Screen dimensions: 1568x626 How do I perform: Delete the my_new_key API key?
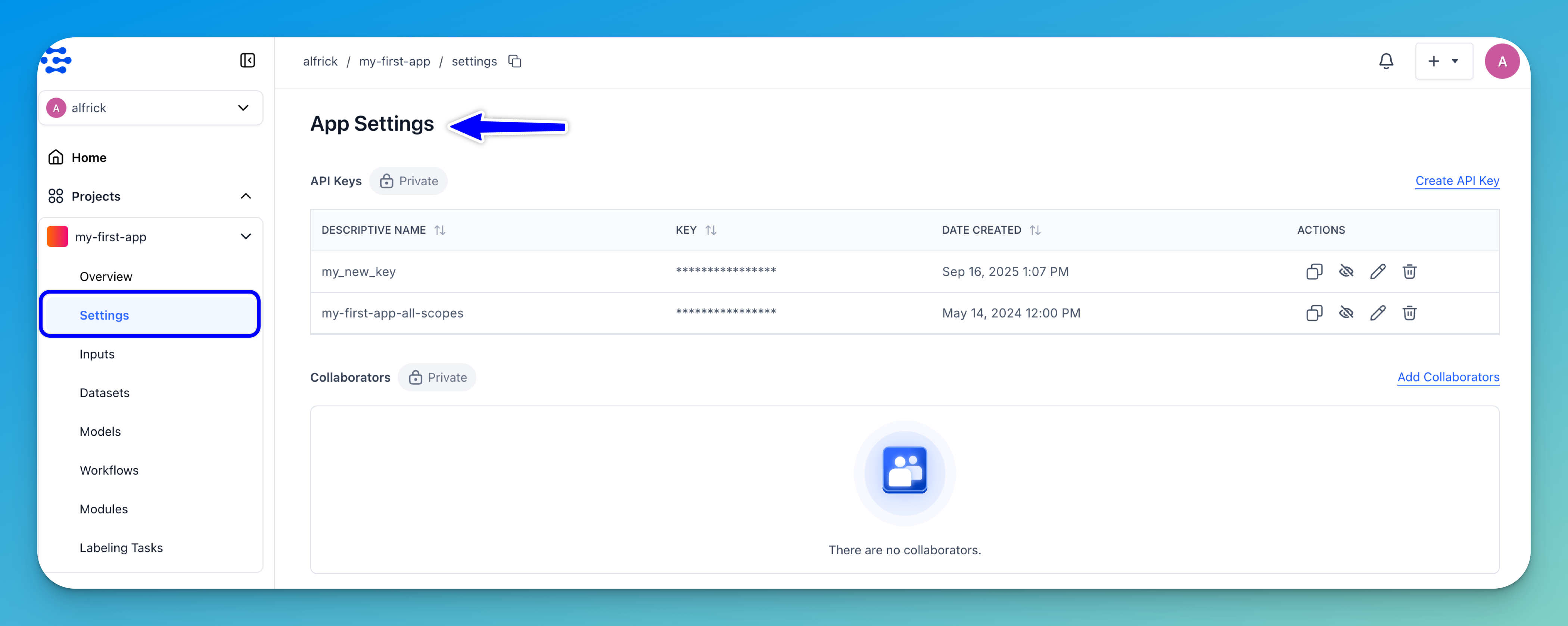1409,272
